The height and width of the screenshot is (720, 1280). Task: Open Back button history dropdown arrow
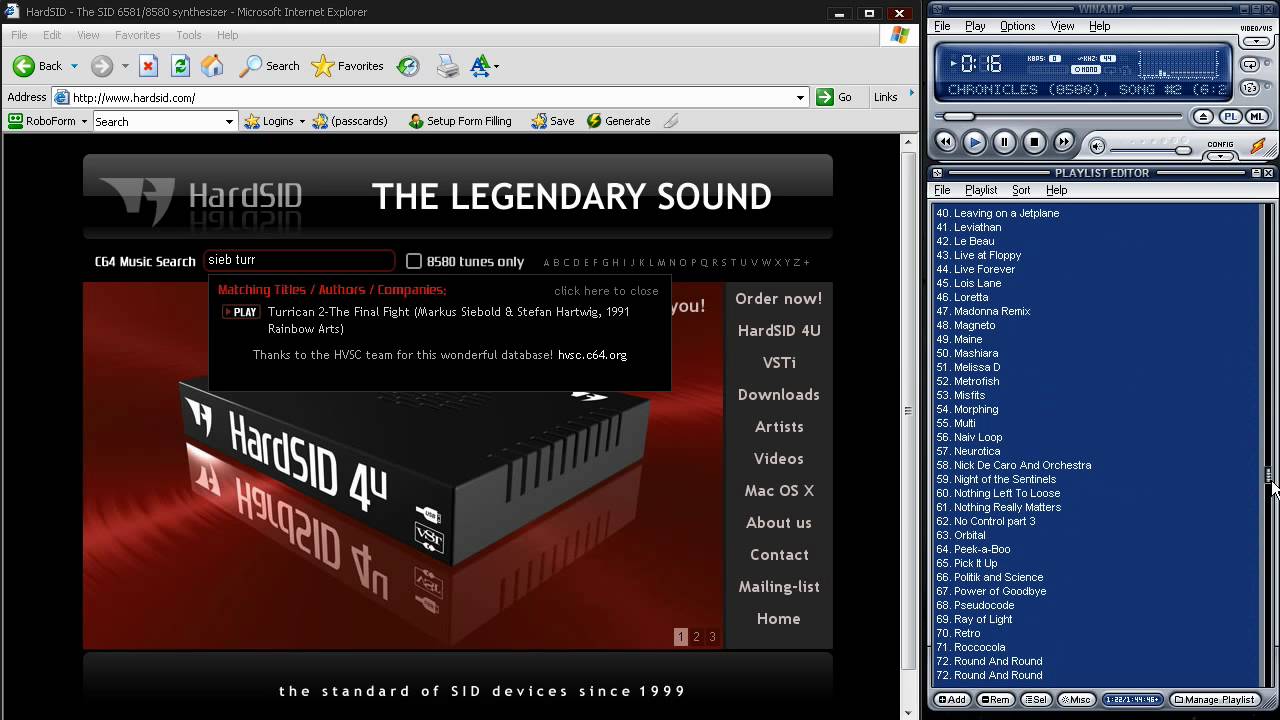coord(74,66)
